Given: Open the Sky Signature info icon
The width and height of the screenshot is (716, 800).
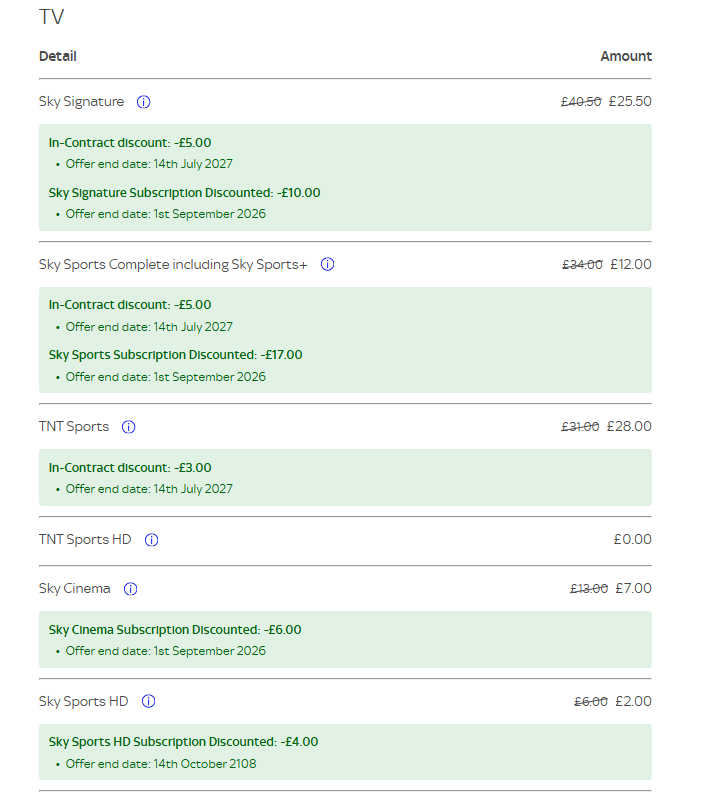Looking at the screenshot, I should coord(143,102).
